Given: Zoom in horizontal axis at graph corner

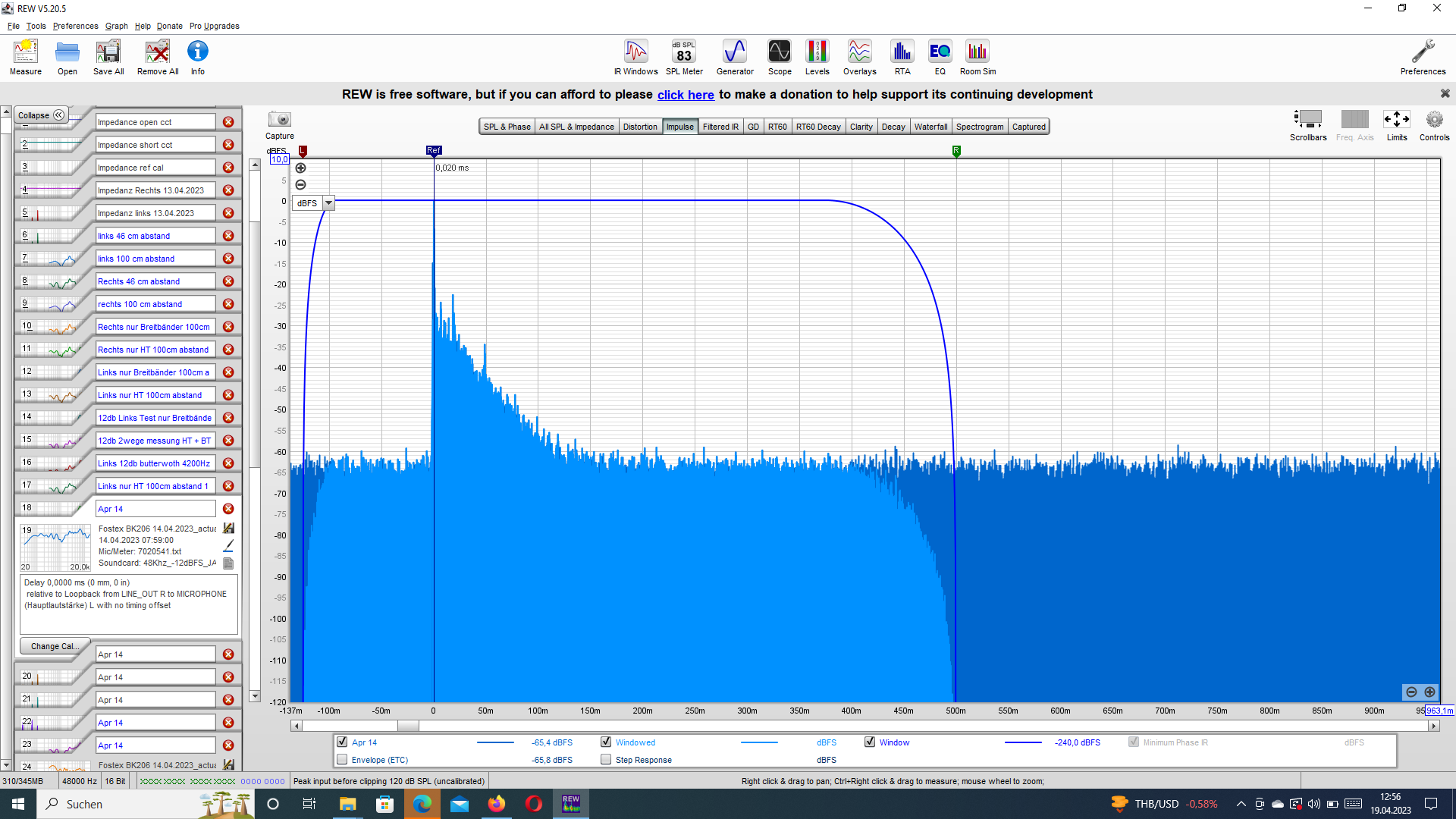Looking at the screenshot, I should point(1429,692).
